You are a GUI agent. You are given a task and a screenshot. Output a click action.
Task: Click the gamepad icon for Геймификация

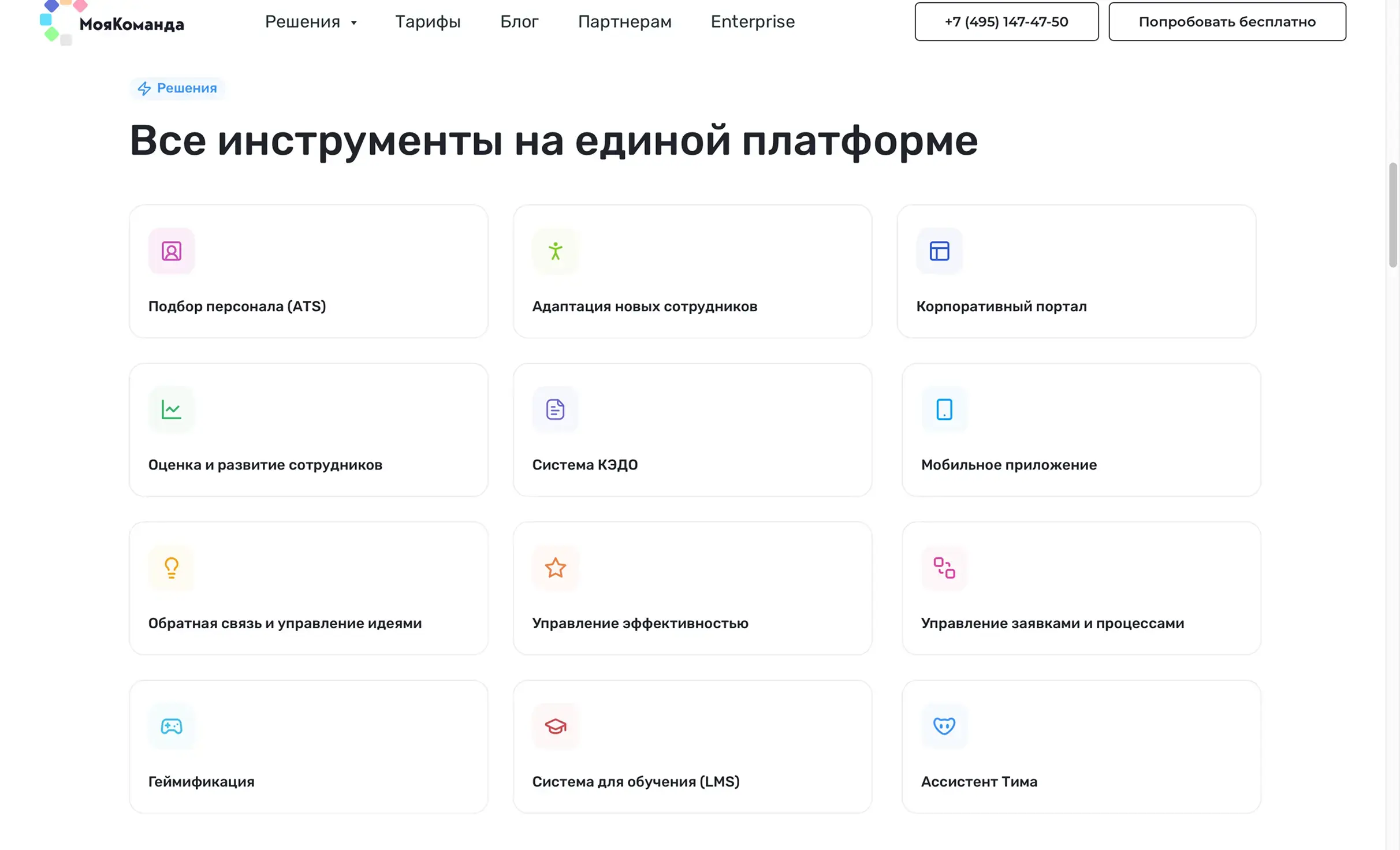tap(171, 726)
